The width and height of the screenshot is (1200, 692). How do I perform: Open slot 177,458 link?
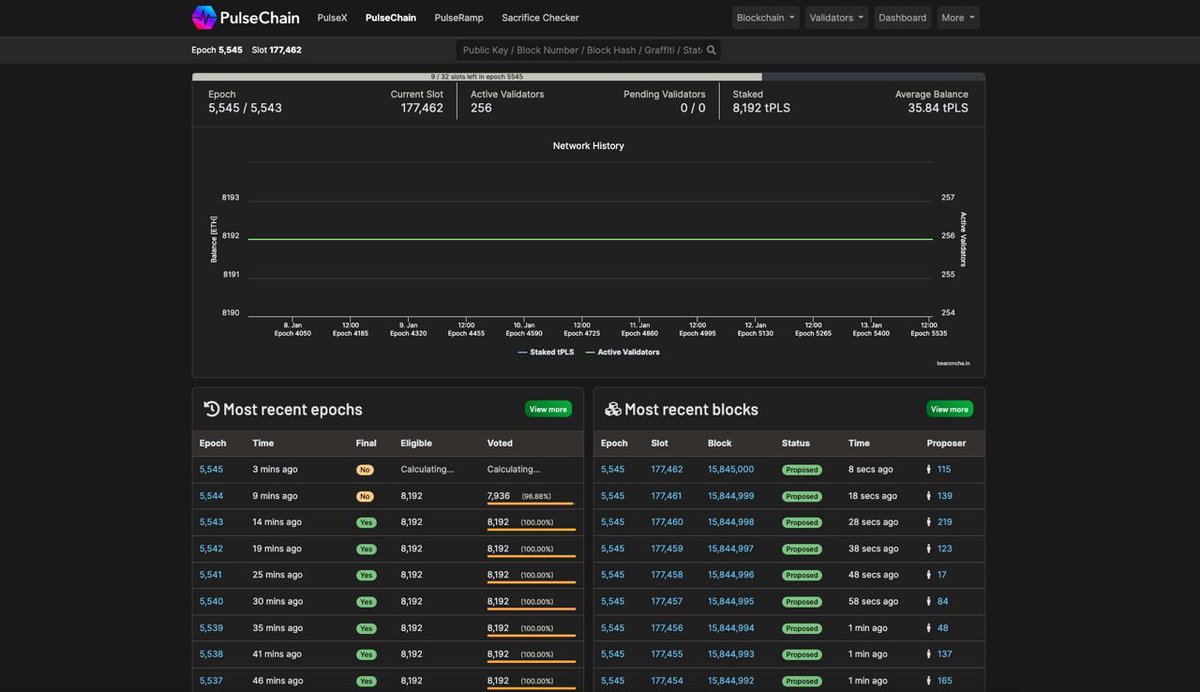pyautogui.click(x=667, y=575)
